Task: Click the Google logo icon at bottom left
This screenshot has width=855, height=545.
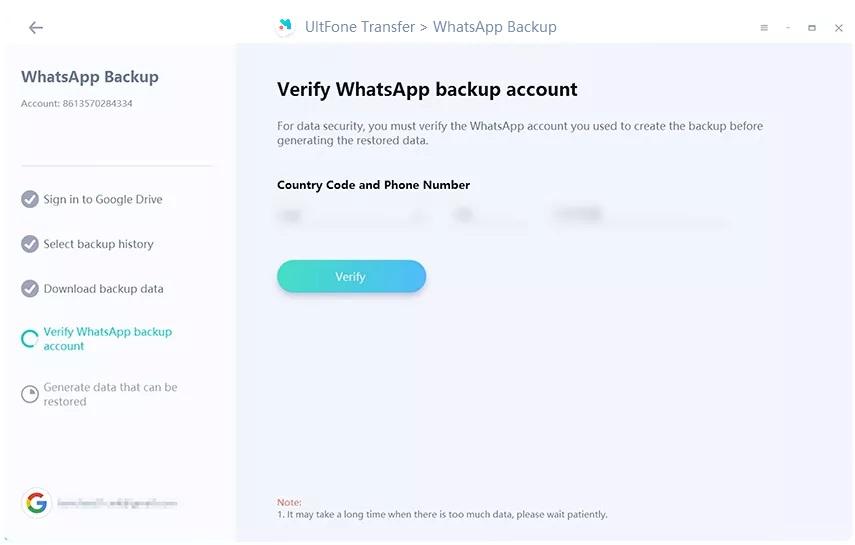Action: [x=37, y=503]
